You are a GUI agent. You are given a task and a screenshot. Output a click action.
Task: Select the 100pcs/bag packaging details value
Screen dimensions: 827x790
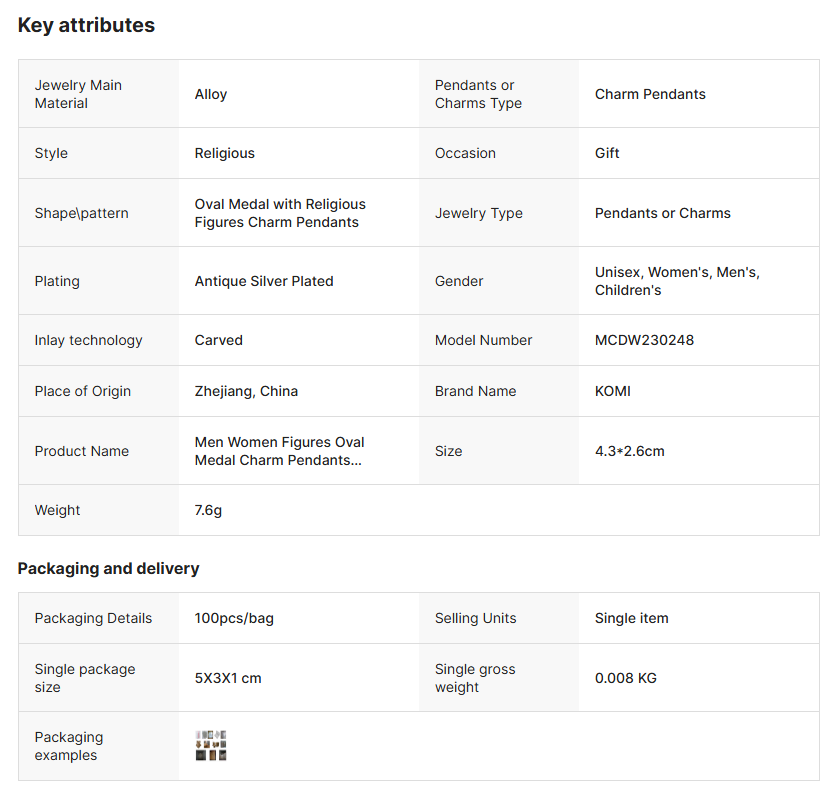[234, 618]
